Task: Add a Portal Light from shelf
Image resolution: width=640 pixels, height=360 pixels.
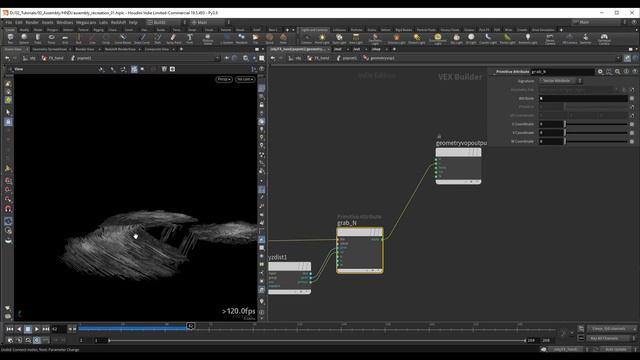Action: point(507,38)
